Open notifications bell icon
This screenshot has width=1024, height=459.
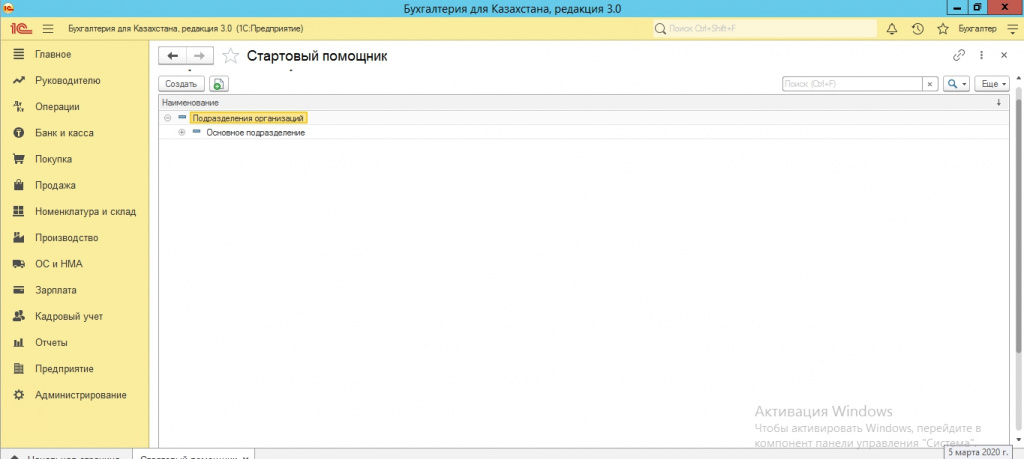pyautogui.click(x=891, y=29)
